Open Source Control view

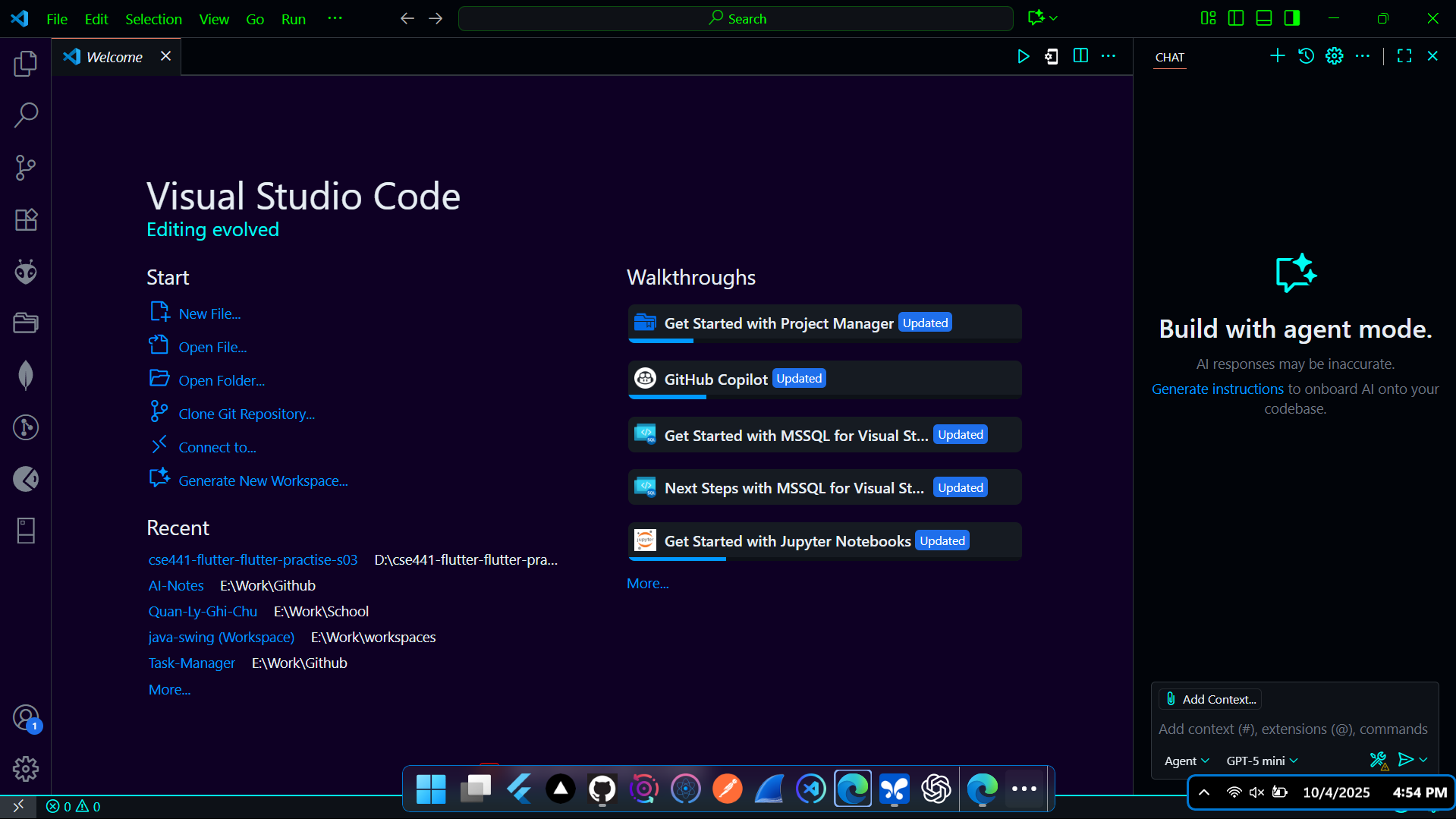tap(26, 168)
